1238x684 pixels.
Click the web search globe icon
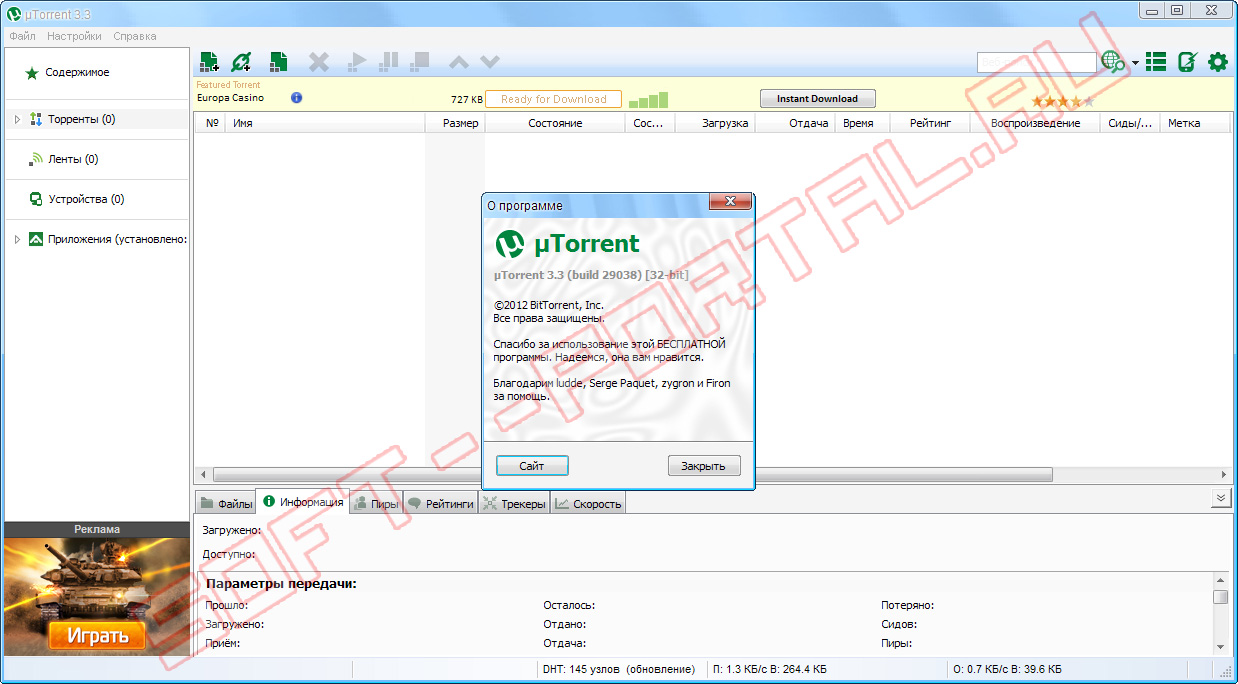(x=1112, y=62)
